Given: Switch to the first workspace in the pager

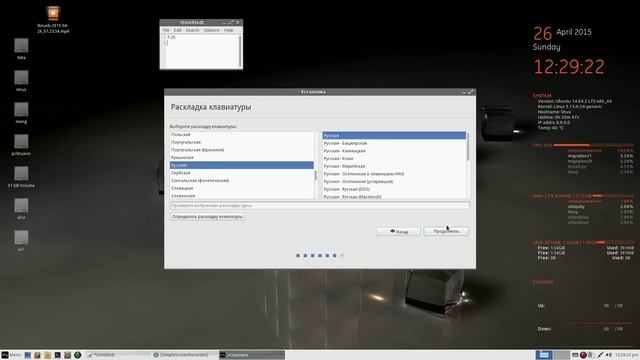Looking at the screenshot, I should 544,355.
